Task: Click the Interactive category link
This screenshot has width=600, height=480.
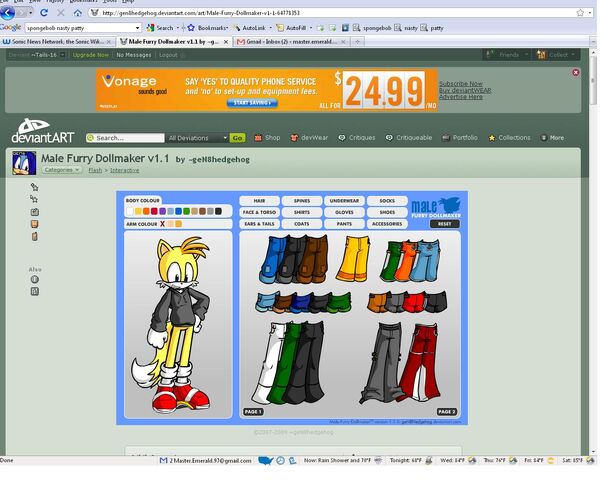Action: [124, 170]
